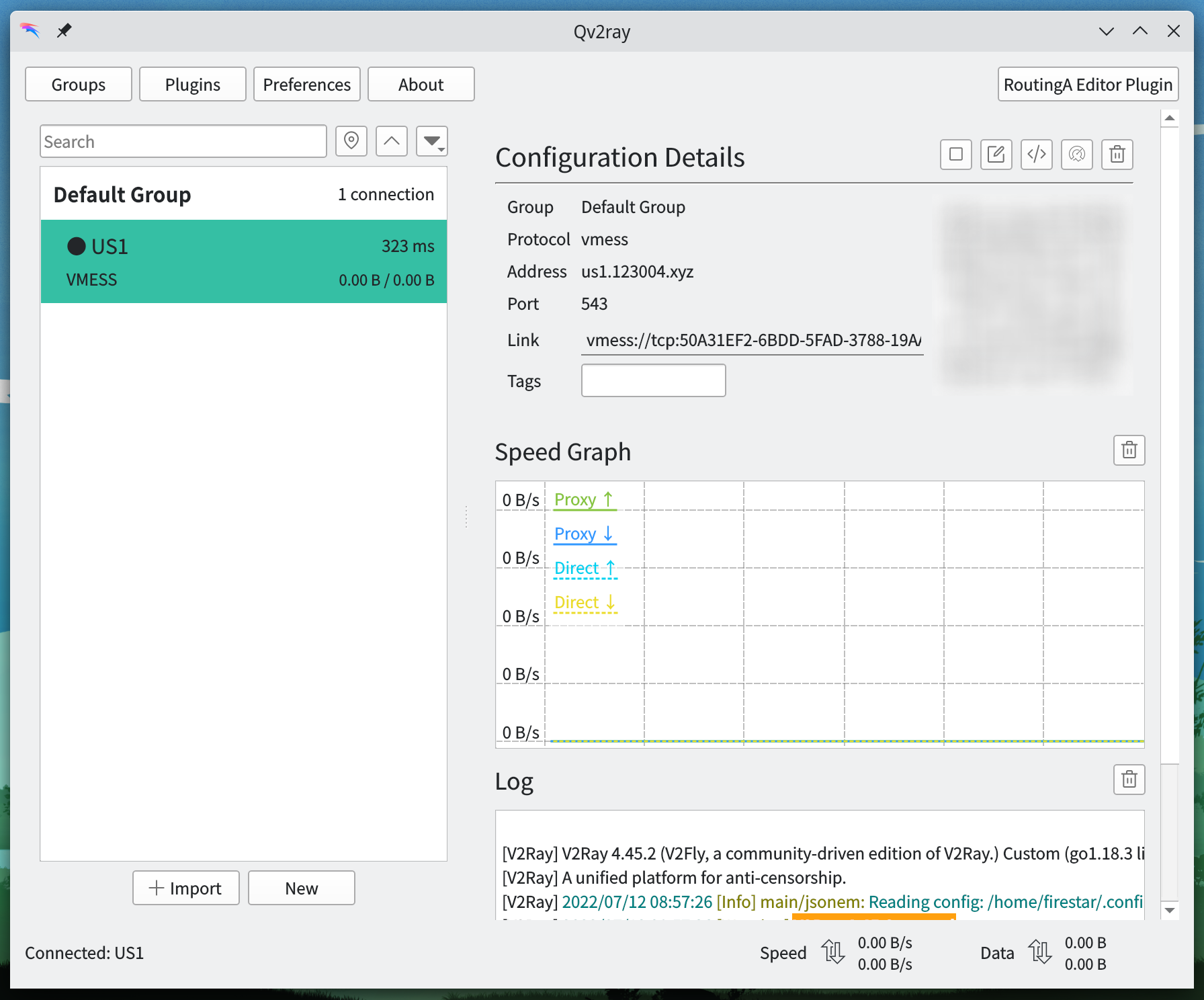This screenshot has height=1000, width=1204.
Task: Click the Connected: US1 status text
Action: click(x=85, y=953)
